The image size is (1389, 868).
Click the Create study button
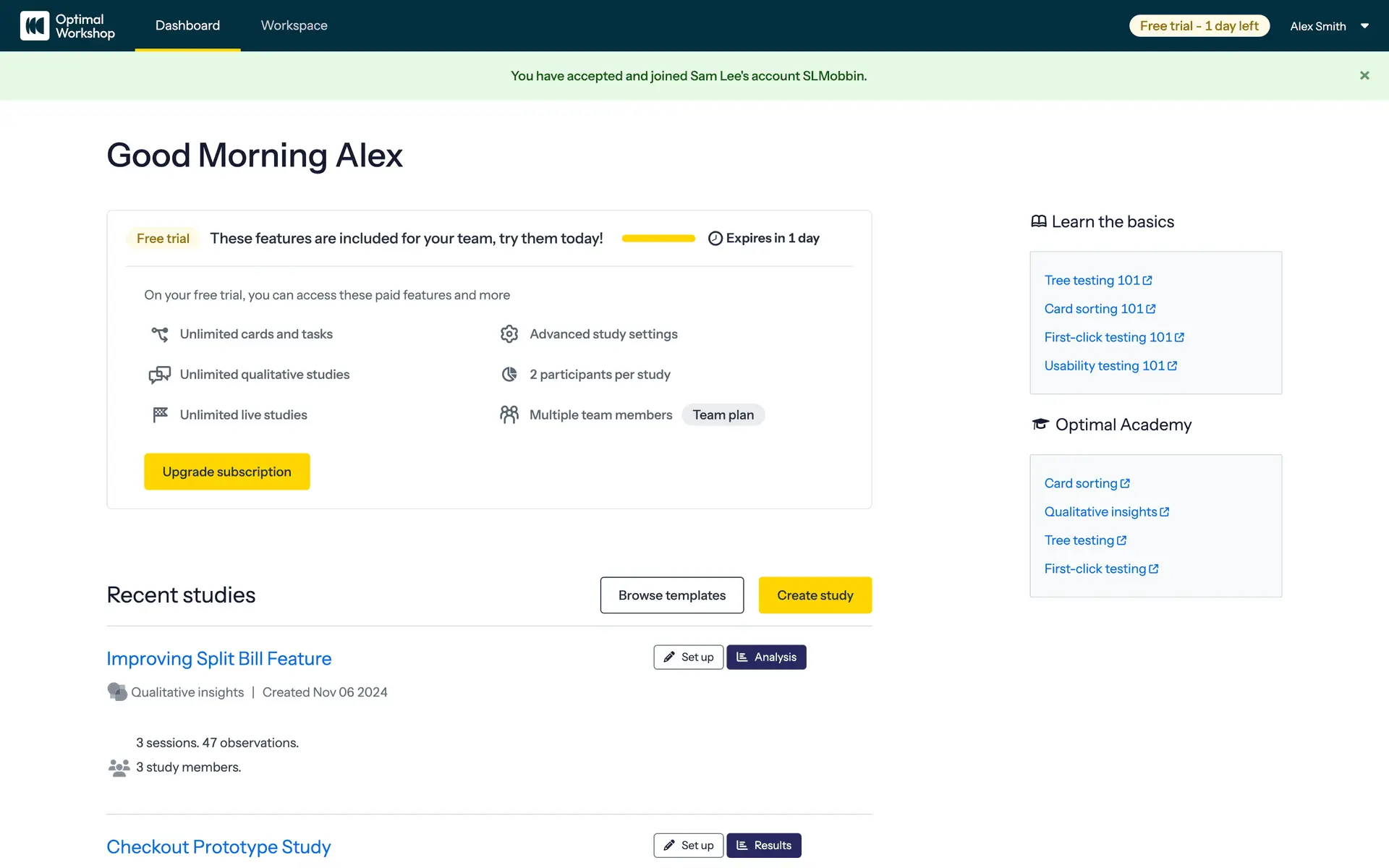815,595
